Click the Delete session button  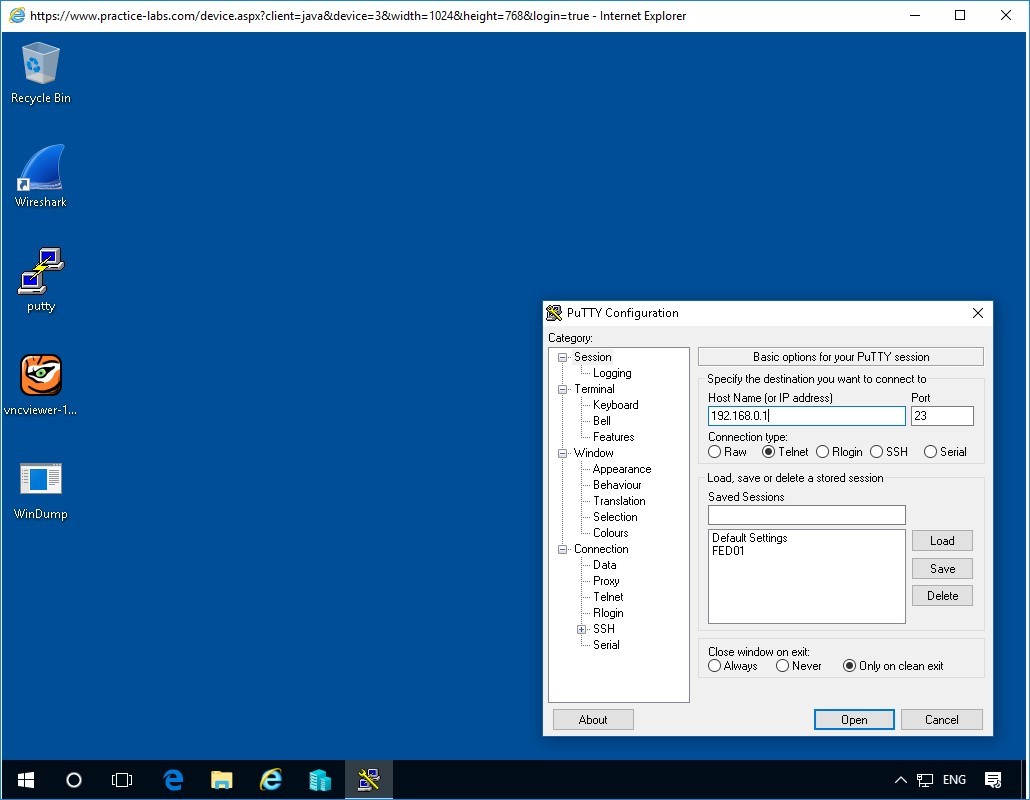pyautogui.click(x=942, y=596)
